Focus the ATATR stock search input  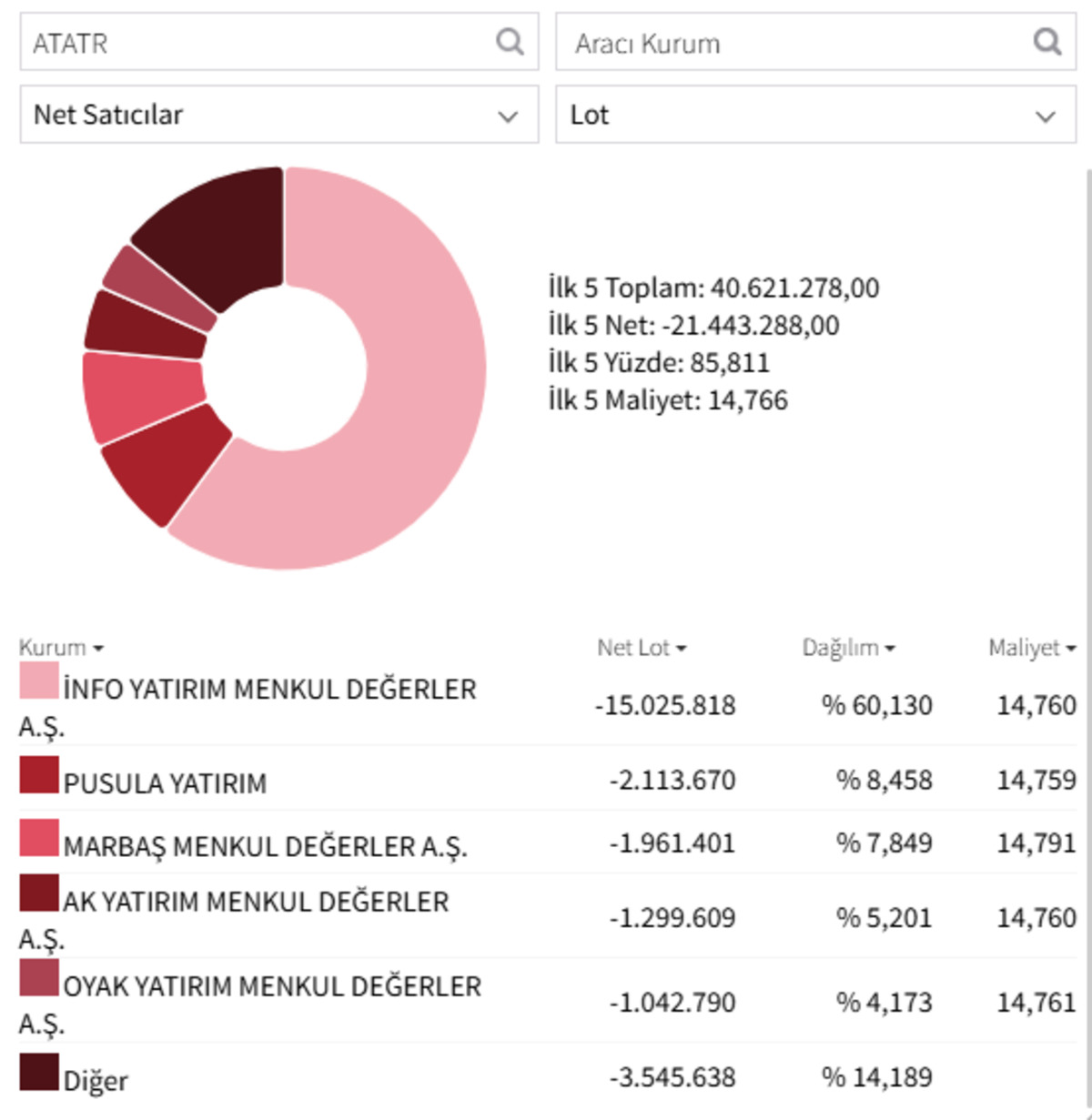[279, 42]
